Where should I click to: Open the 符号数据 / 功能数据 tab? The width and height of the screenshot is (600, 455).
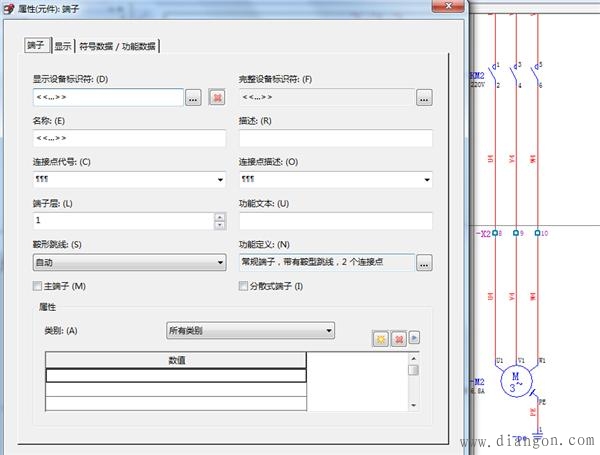click(x=118, y=46)
